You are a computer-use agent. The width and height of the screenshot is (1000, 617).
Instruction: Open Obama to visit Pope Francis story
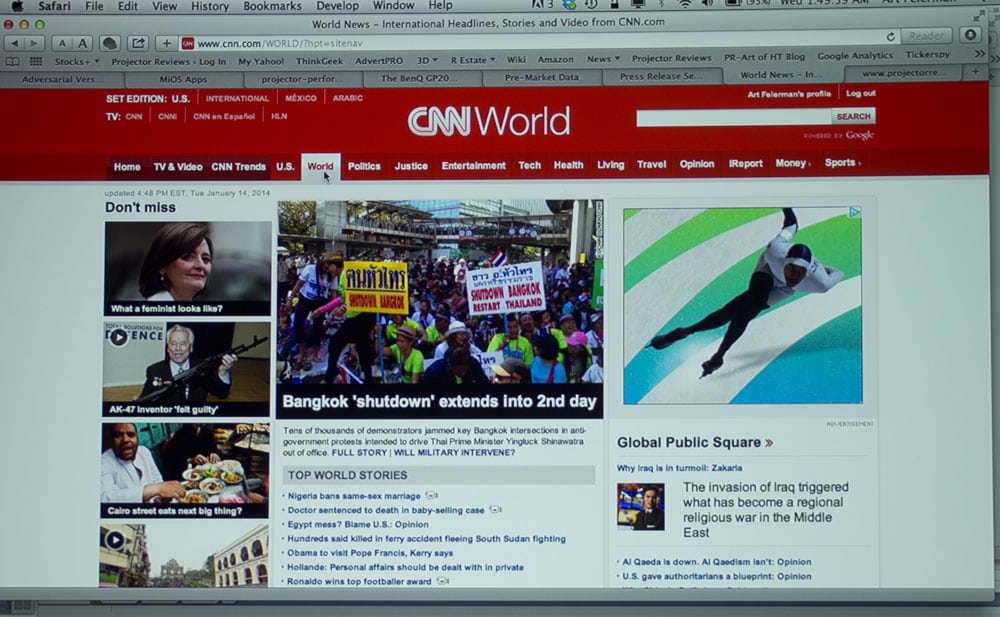[x=370, y=553]
